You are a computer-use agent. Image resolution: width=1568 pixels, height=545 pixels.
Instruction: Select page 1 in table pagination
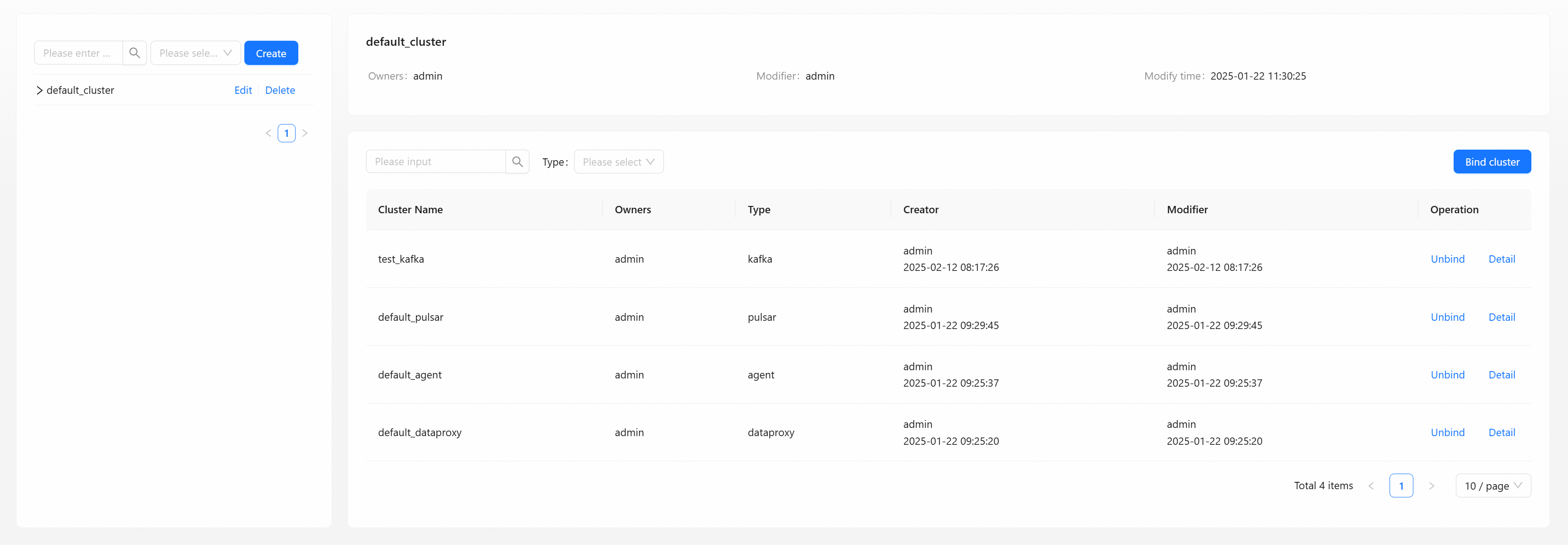coord(1401,486)
